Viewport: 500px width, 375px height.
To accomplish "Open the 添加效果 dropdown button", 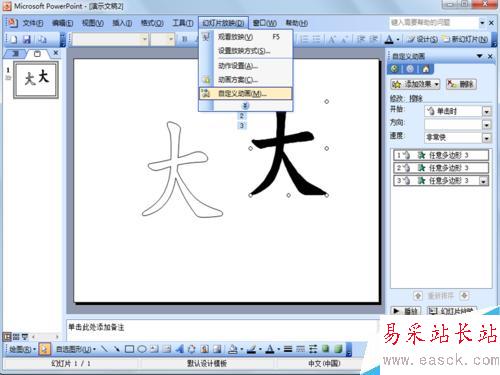I will [x=415, y=84].
